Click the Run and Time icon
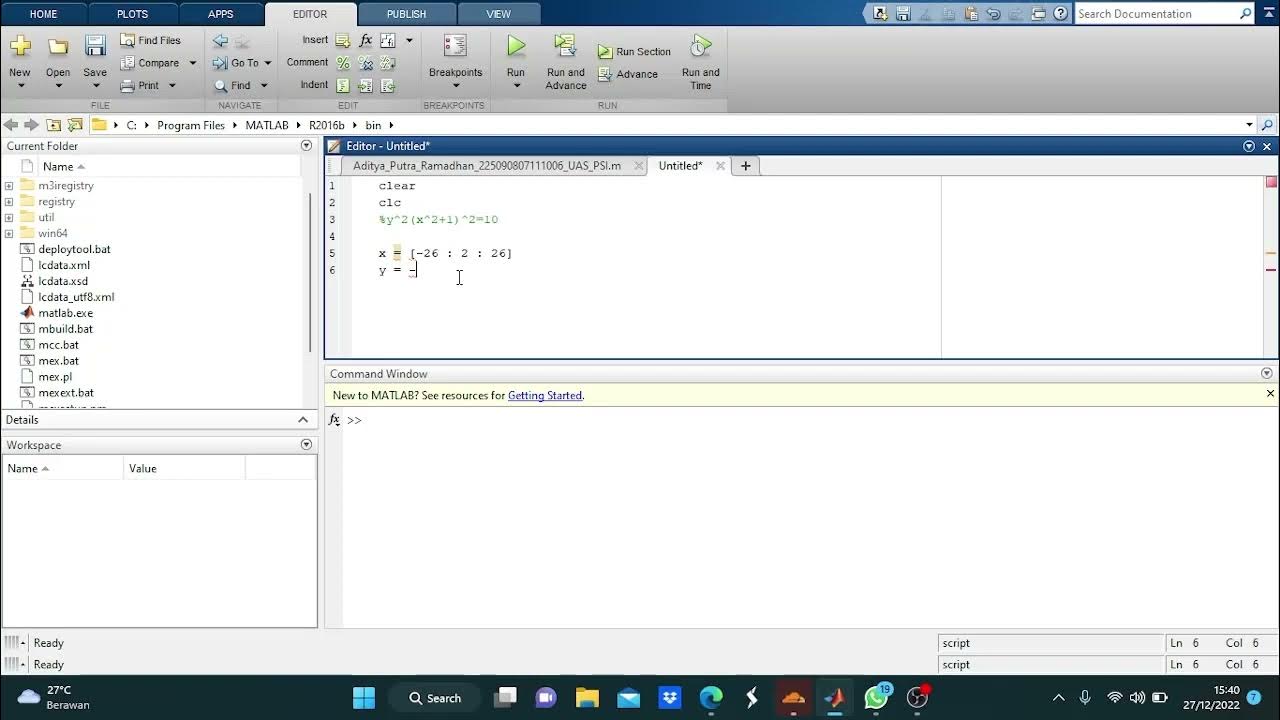1280x720 pixels. (701, 46)
